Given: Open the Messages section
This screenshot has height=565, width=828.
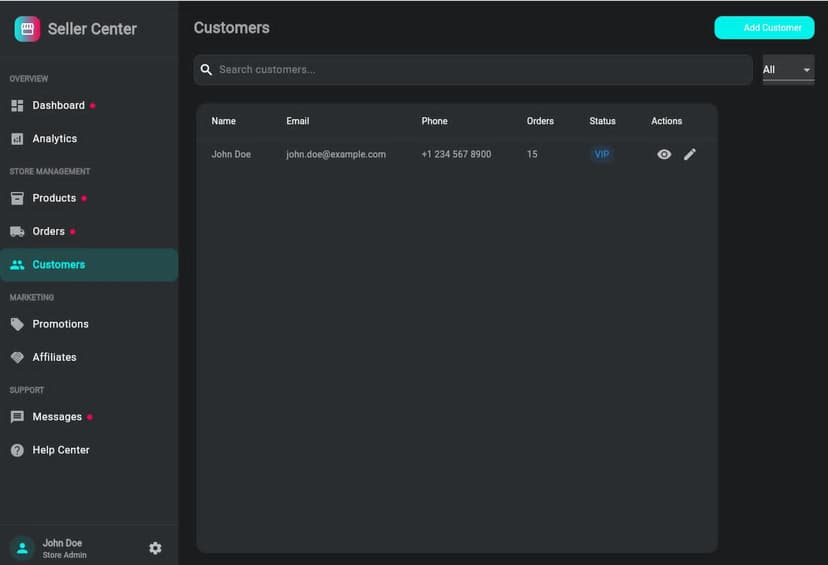Looking at the screenshot, I should (57, 417).
